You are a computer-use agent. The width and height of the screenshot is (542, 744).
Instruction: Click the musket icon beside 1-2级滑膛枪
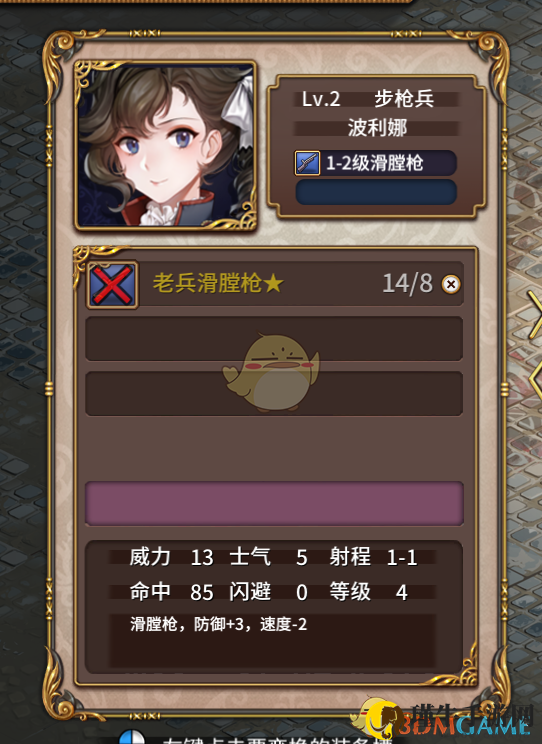(307, 163)
